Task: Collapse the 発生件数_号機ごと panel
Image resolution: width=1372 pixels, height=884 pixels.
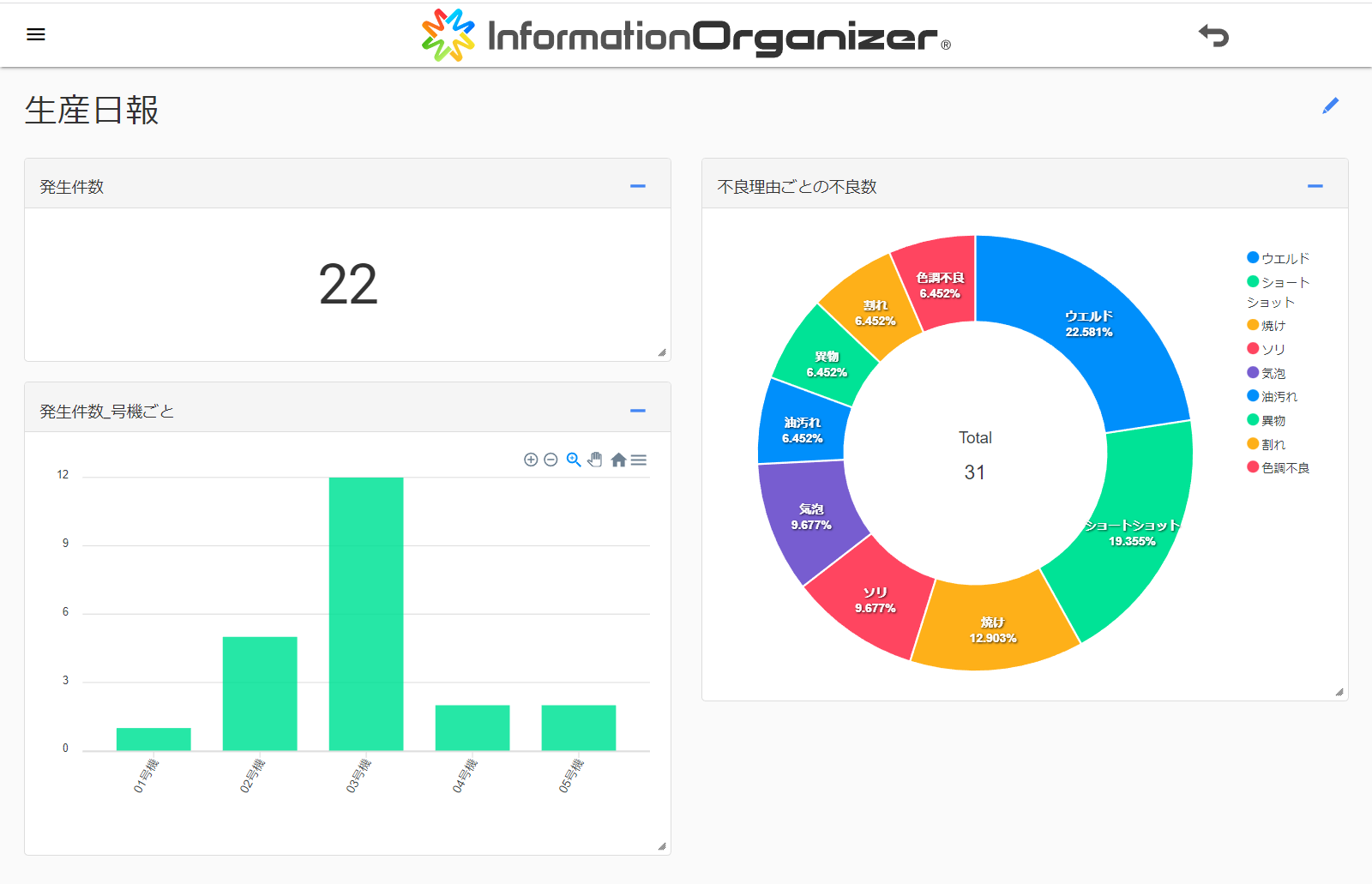Action: point(637,411)
